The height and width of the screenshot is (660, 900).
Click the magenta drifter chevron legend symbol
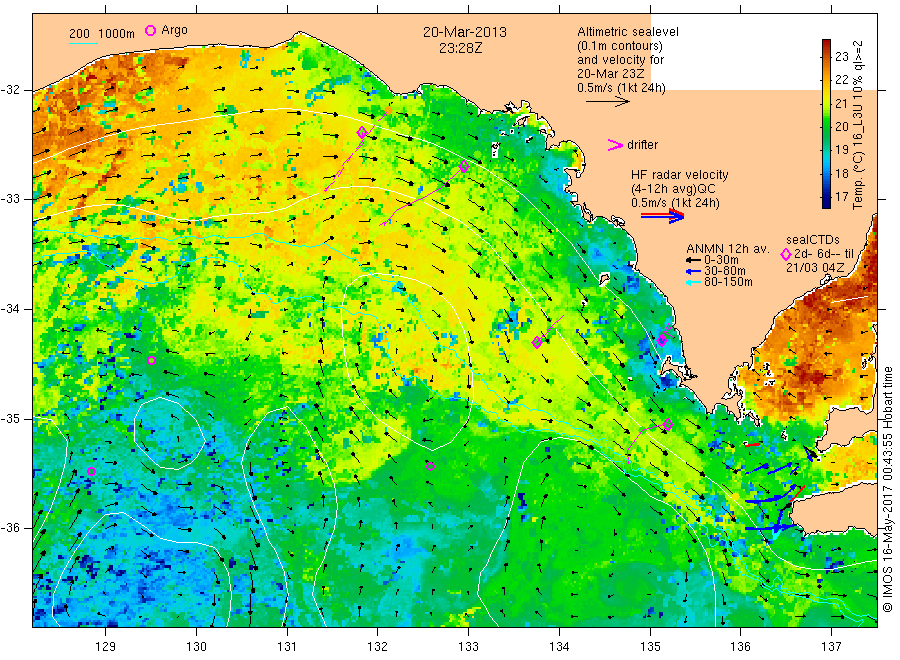[615, 145]
